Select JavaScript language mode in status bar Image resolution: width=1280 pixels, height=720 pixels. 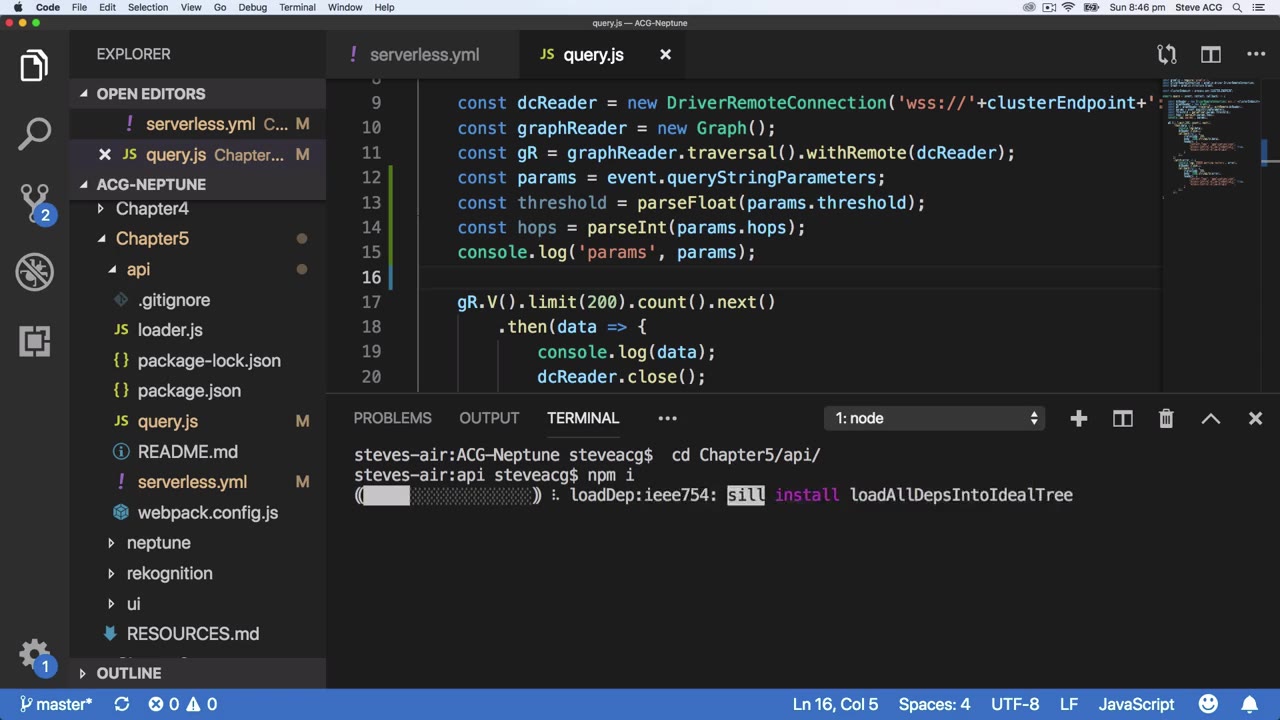(1136, 704)
